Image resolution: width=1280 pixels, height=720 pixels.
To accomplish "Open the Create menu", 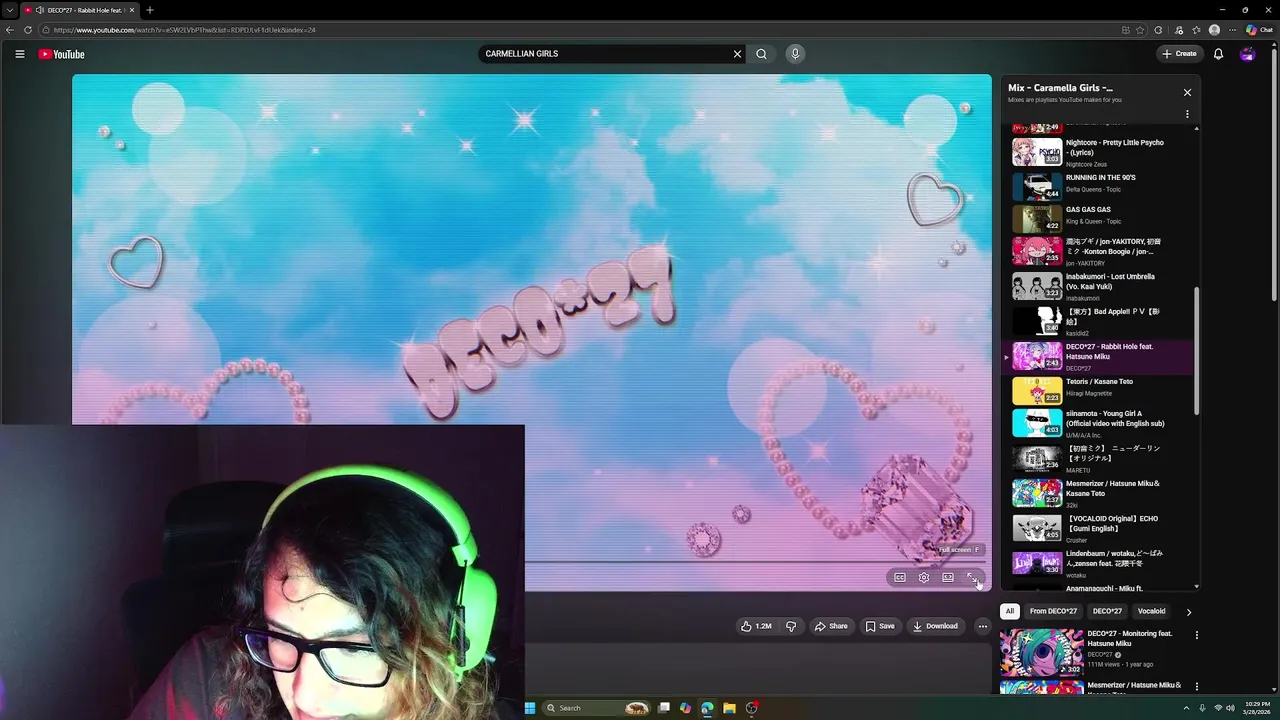I will tap(1179, 54).
